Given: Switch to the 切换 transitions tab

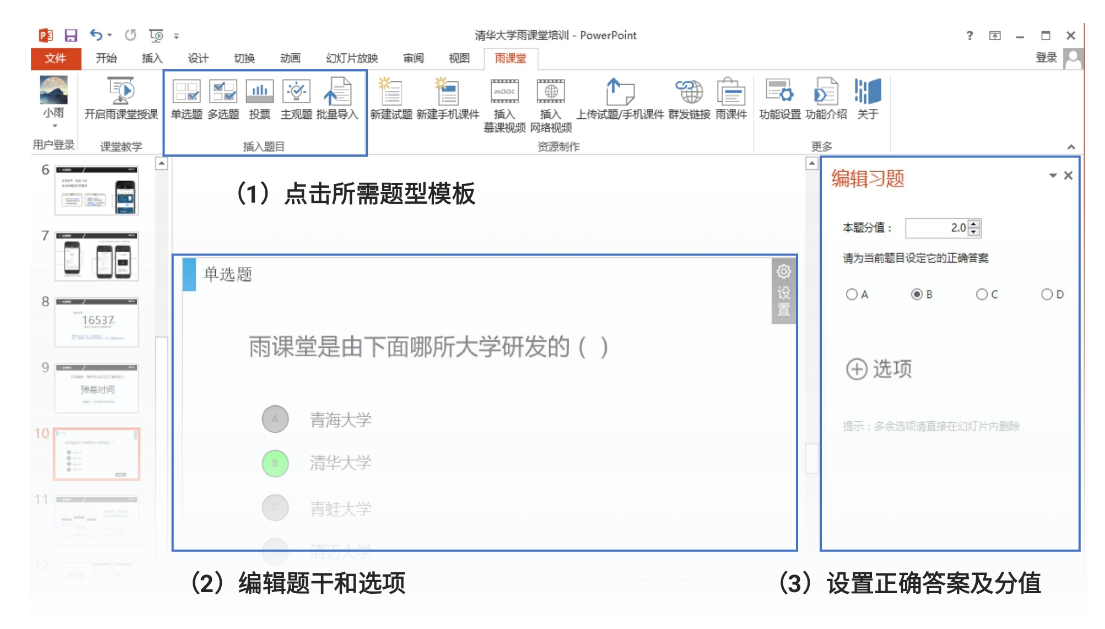Looking at the screenshot, I should click(244, 58).
